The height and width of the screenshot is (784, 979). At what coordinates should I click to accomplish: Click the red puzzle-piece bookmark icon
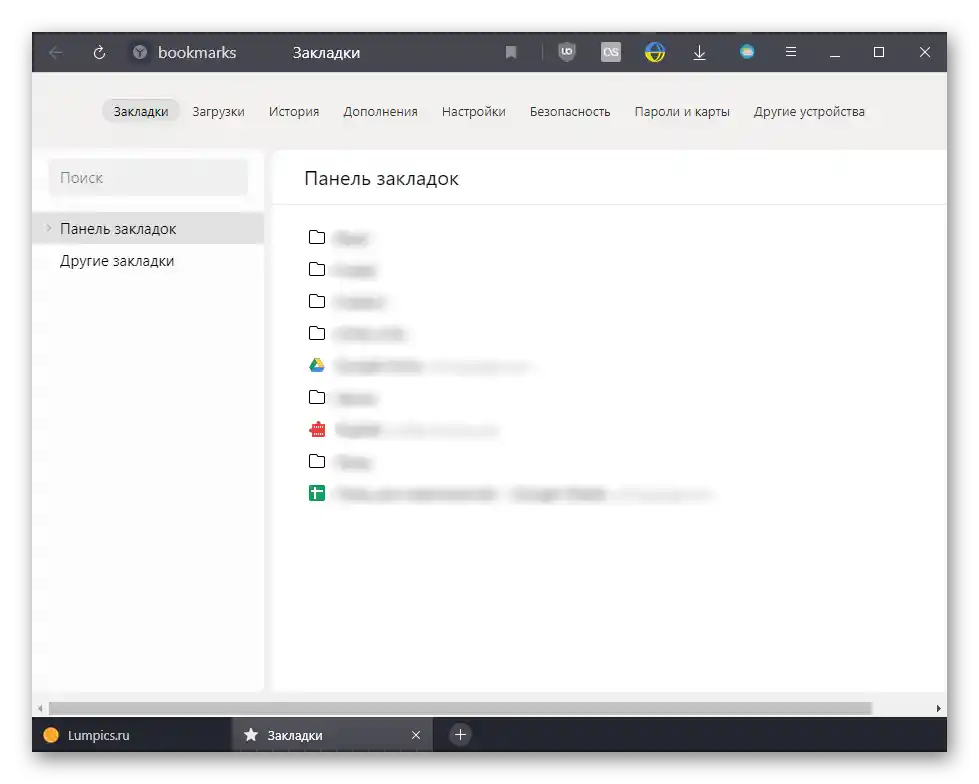pos(317,429)
